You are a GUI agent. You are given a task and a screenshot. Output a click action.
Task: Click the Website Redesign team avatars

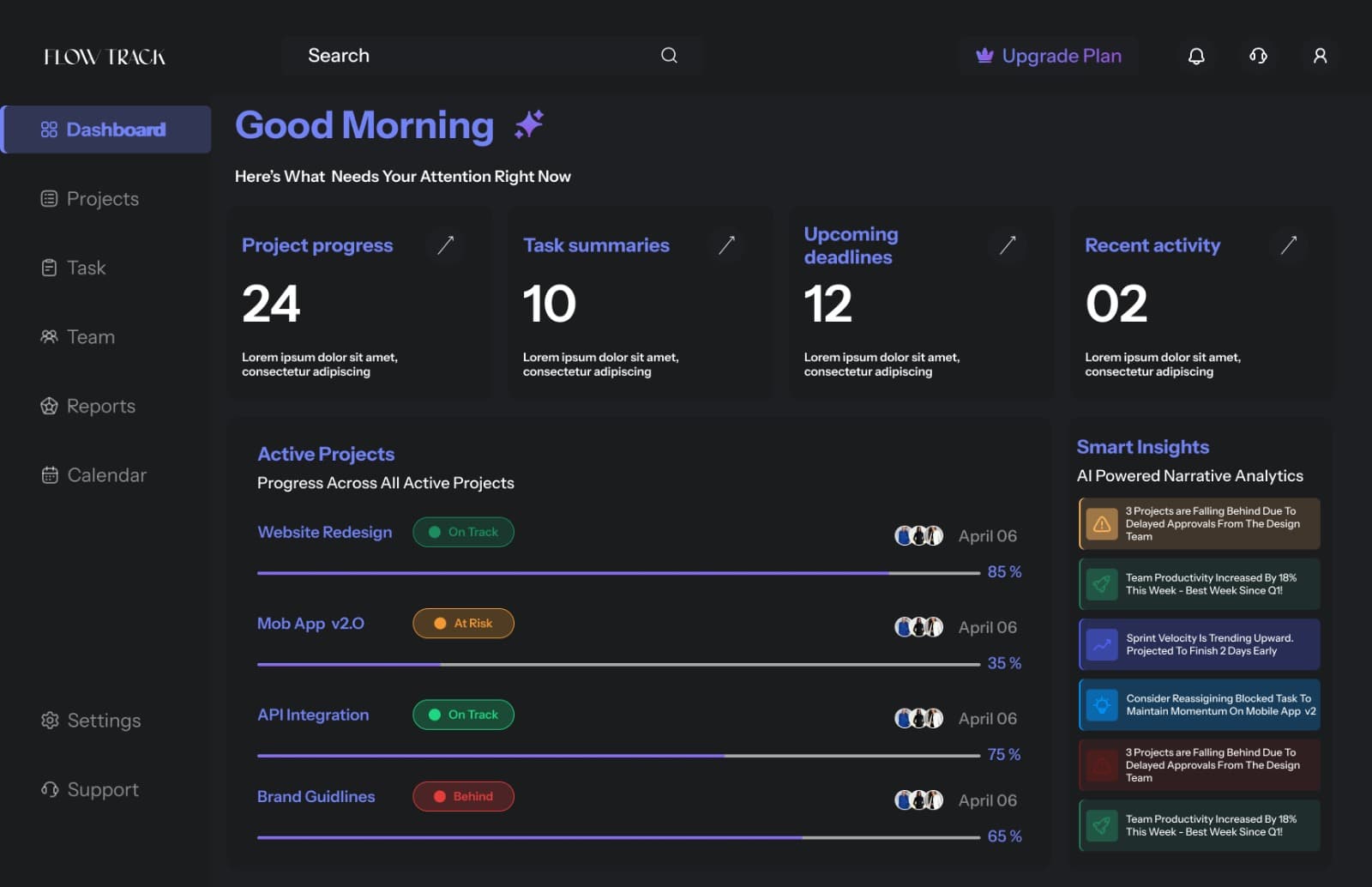[x=918, y=536]
